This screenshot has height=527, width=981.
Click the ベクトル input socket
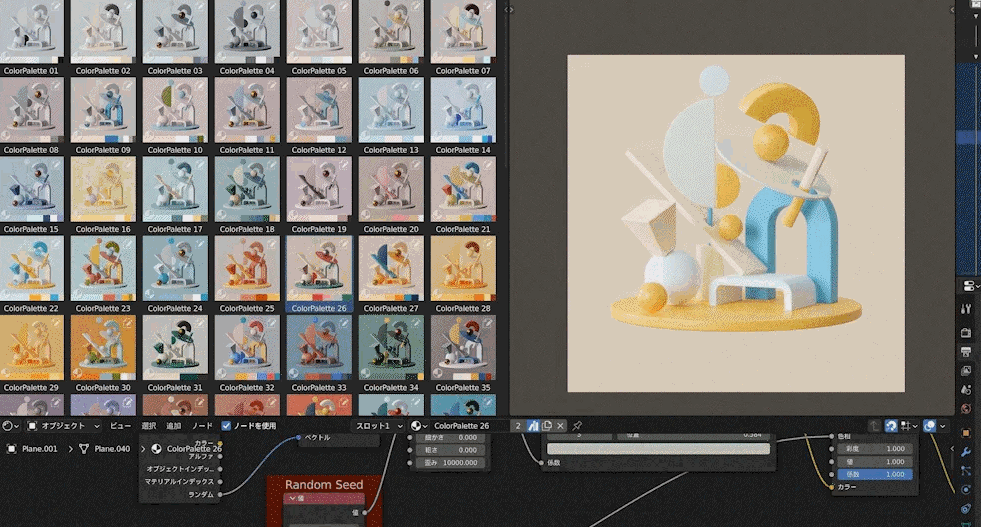(x=298, y=437)
